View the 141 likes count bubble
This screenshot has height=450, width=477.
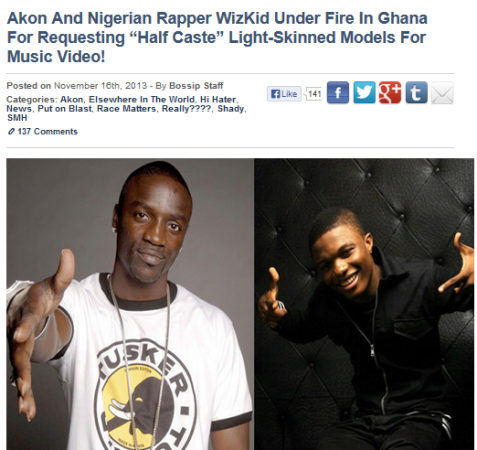(314, 94)
